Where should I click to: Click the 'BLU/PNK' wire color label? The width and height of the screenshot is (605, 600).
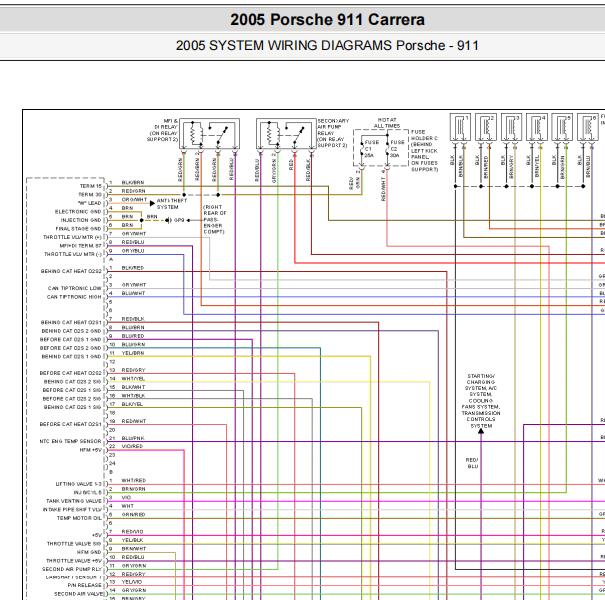133,438
